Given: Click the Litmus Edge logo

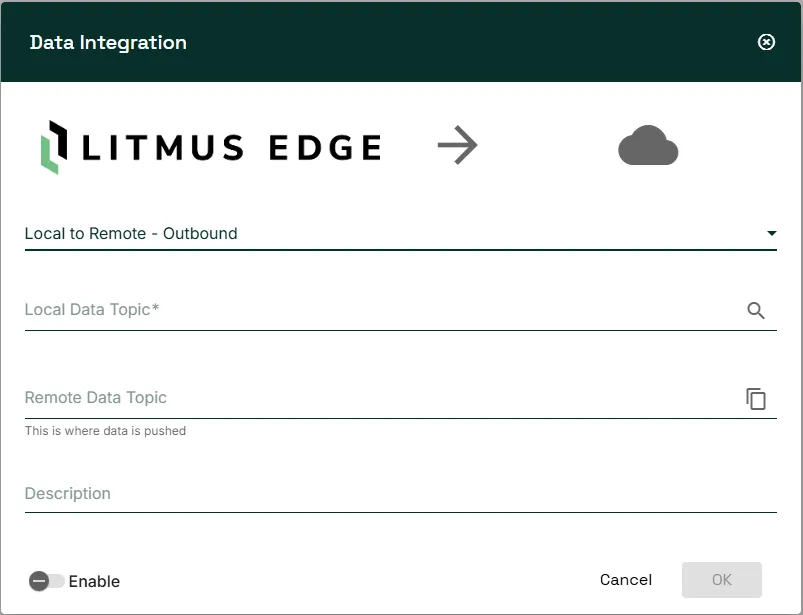Looking at the screenshot, I should click(x=211, y=147).
